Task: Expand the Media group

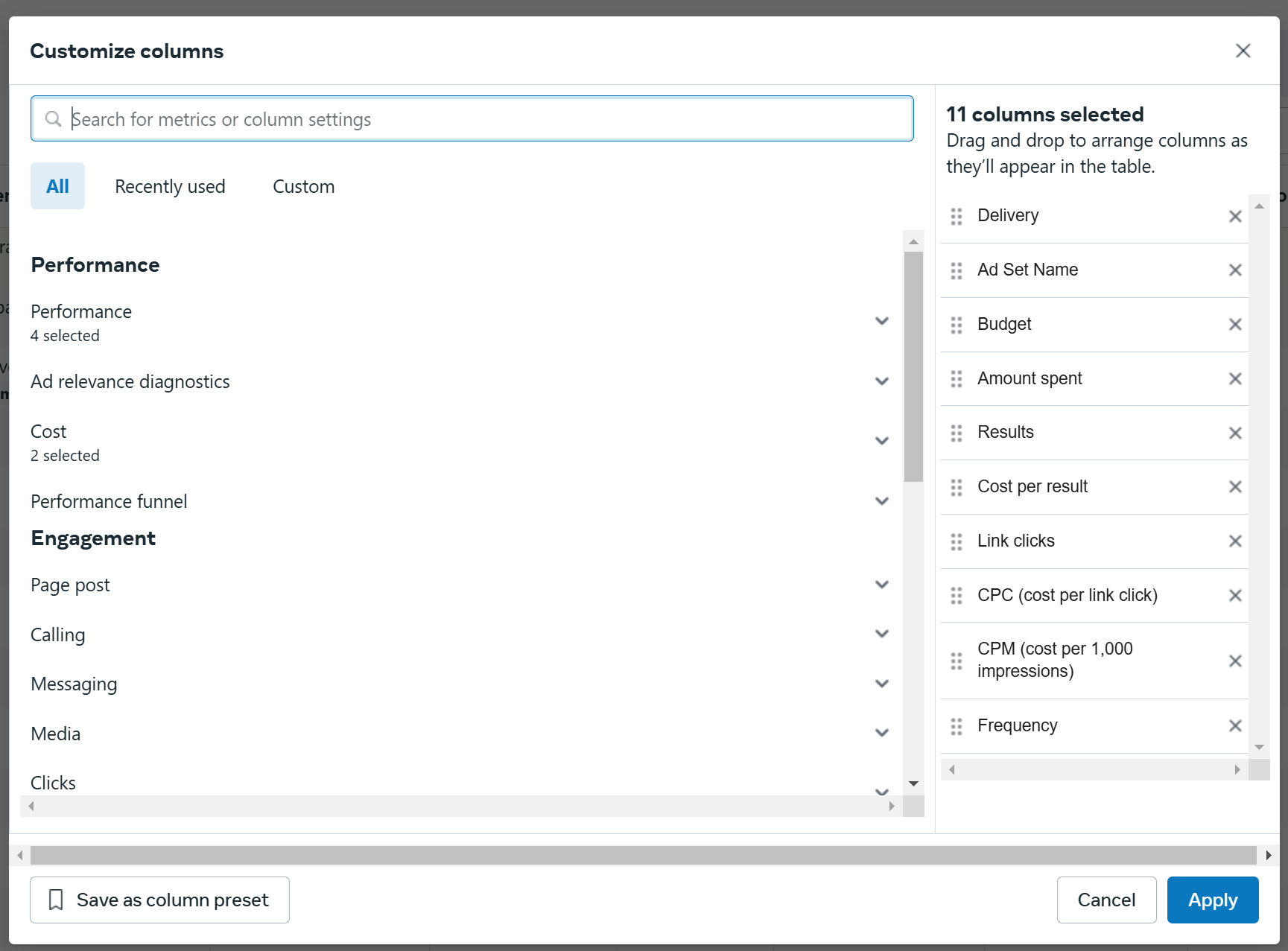Action: click(882, 733)
